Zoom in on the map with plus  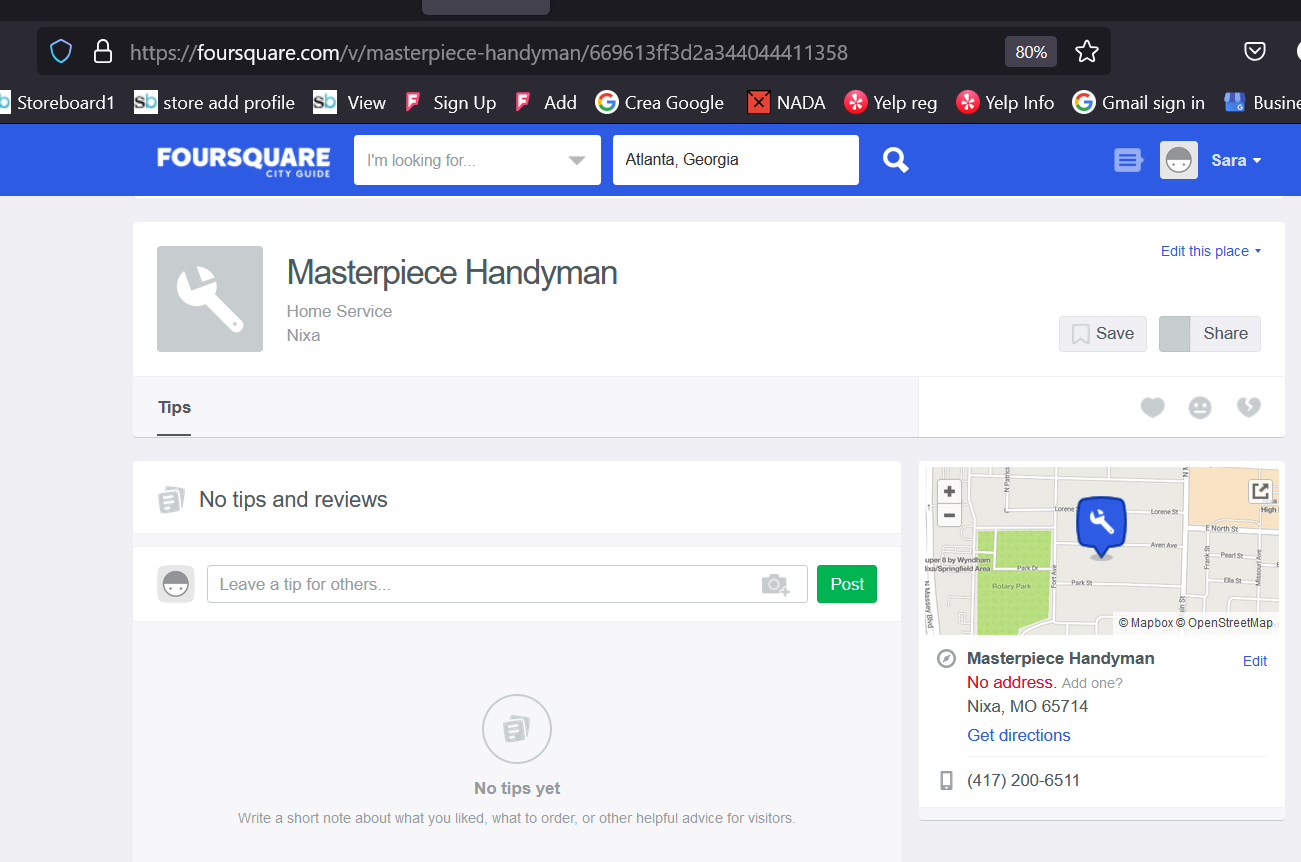[x=949, y=491]
